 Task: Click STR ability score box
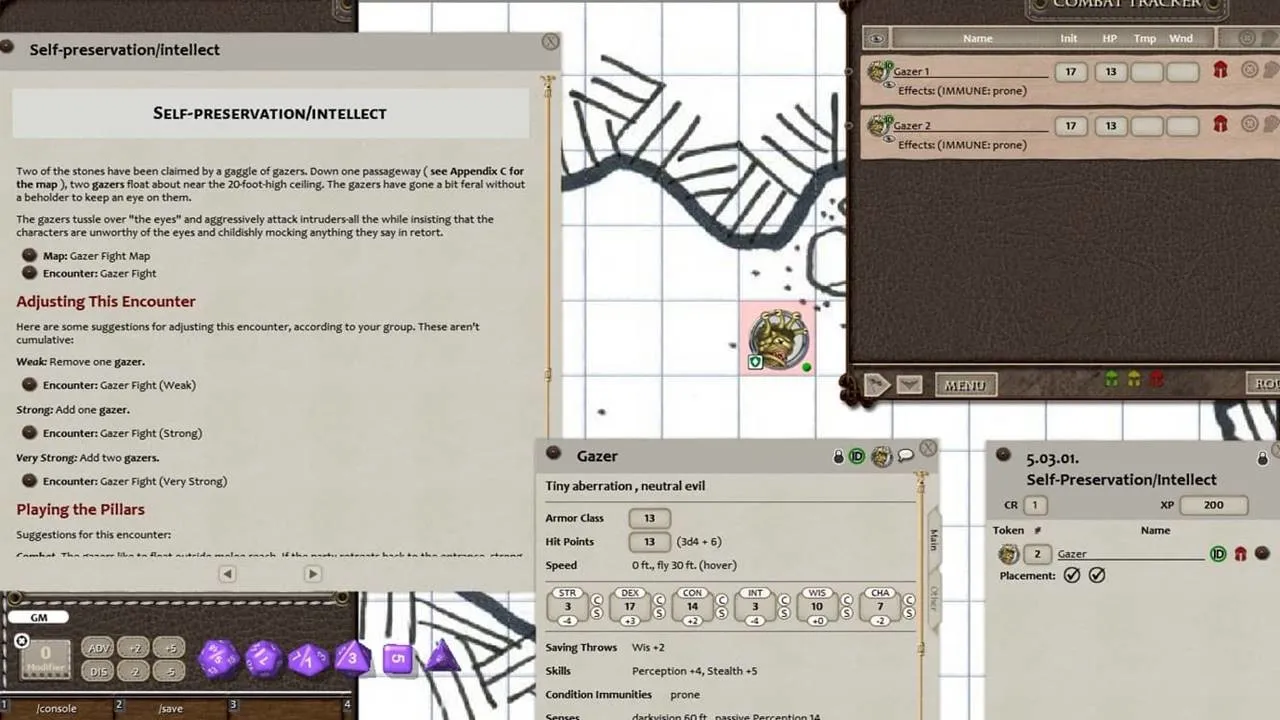(x=567, y=606)
